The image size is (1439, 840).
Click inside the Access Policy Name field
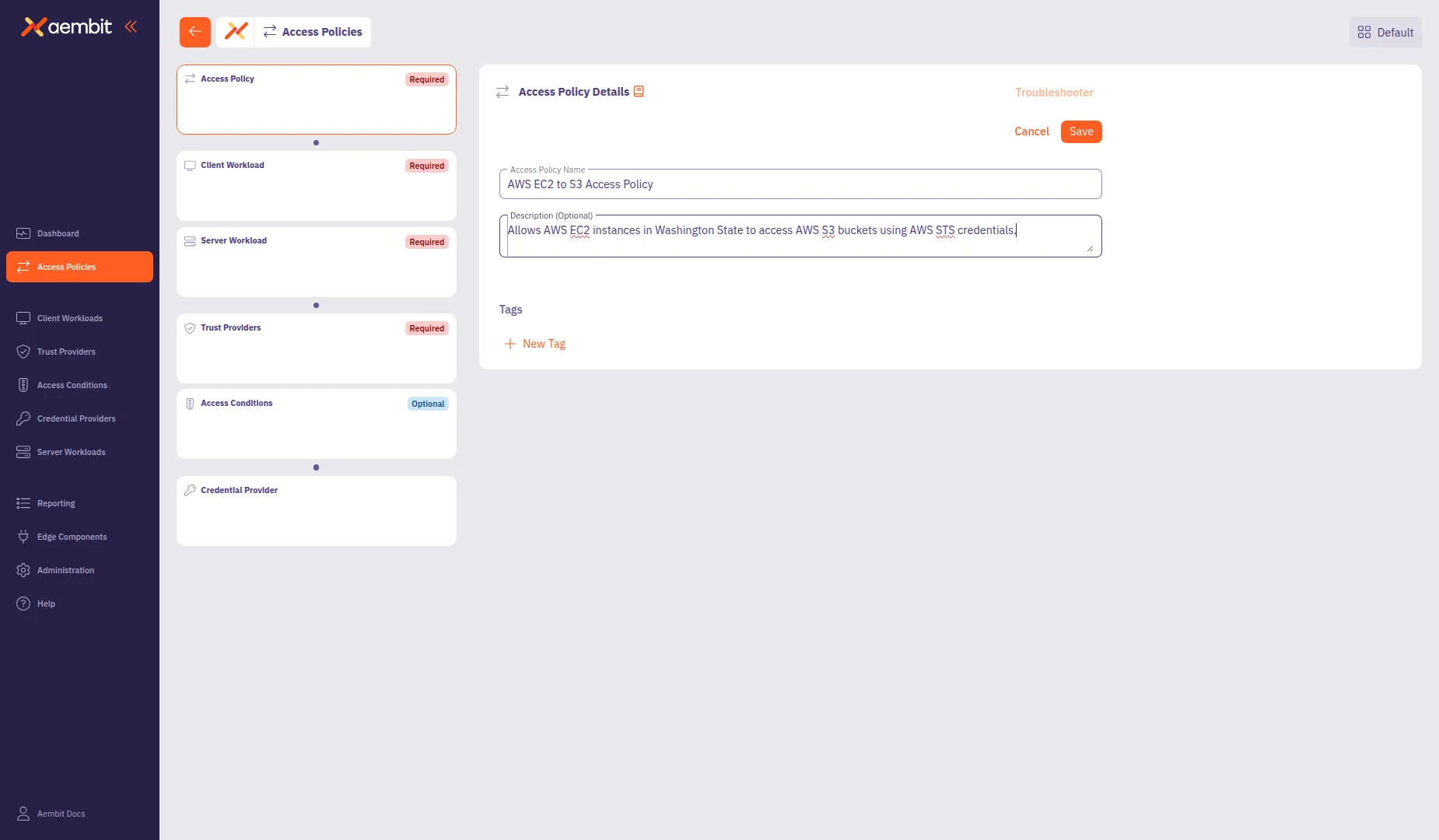tap(800, 184)
